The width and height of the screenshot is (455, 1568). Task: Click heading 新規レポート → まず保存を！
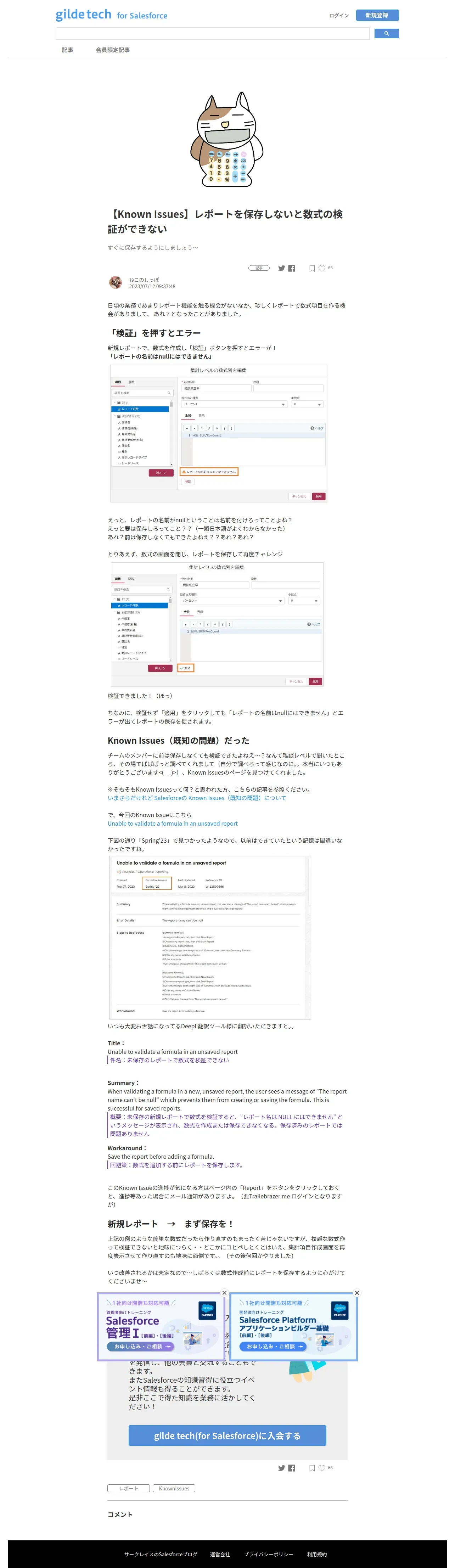[x=170, y=1224]
